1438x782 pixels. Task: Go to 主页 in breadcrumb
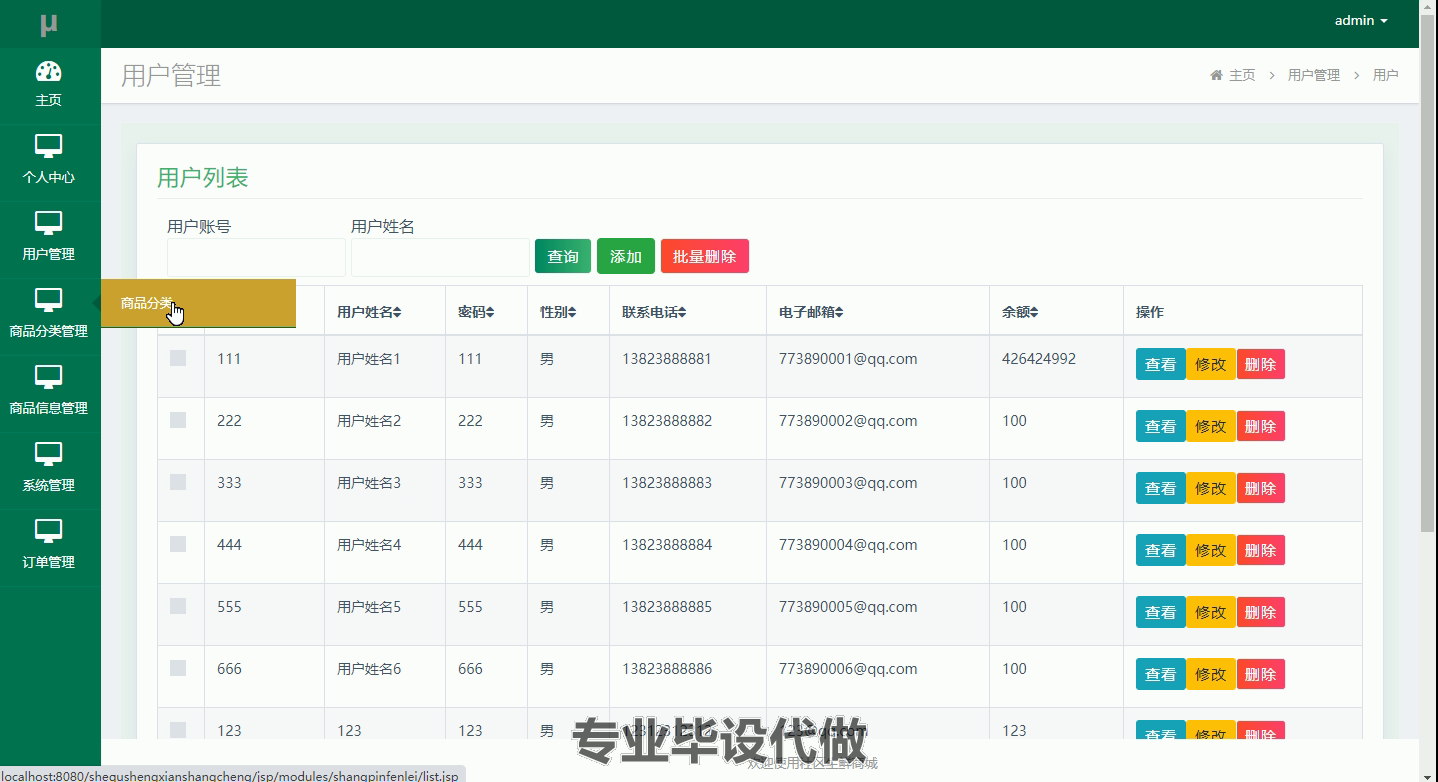click(x=1242, y=75)
